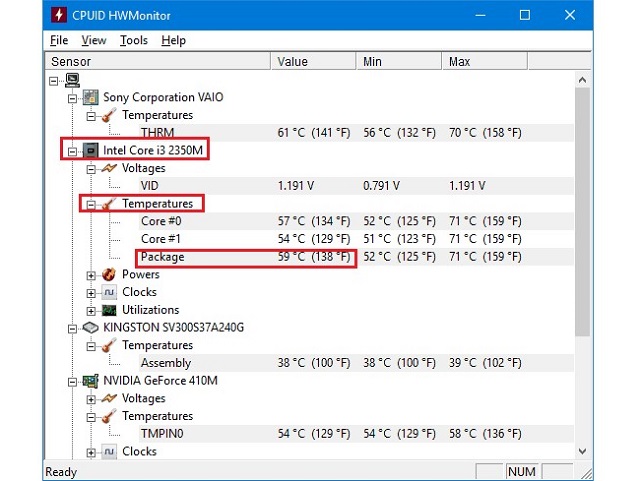
Task: Select the Package temperature row
Action: (x=356, y=257)
